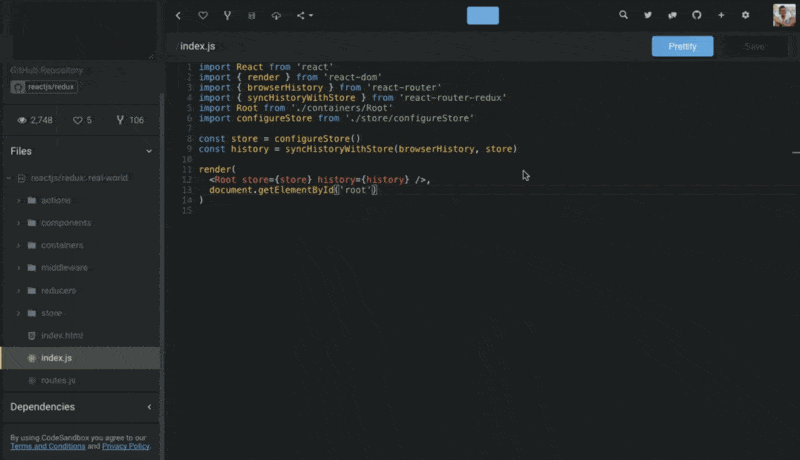Expand the components folder
The width and height of the screenshot is (800, 460).
pos(19,223)
